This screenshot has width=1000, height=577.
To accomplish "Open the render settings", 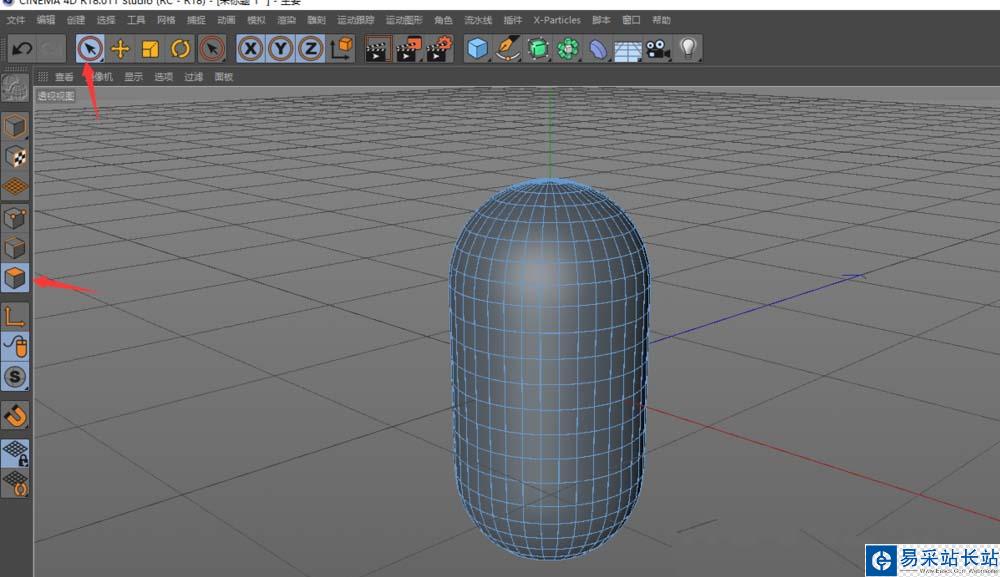I will pos(439,48).
